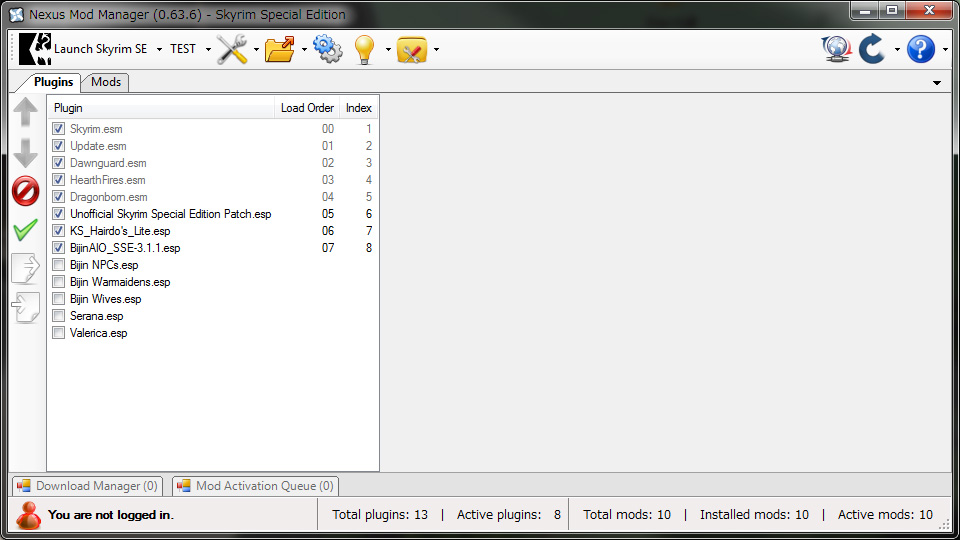Check the Valerica.esp checkbox

[x=58, y=333]
